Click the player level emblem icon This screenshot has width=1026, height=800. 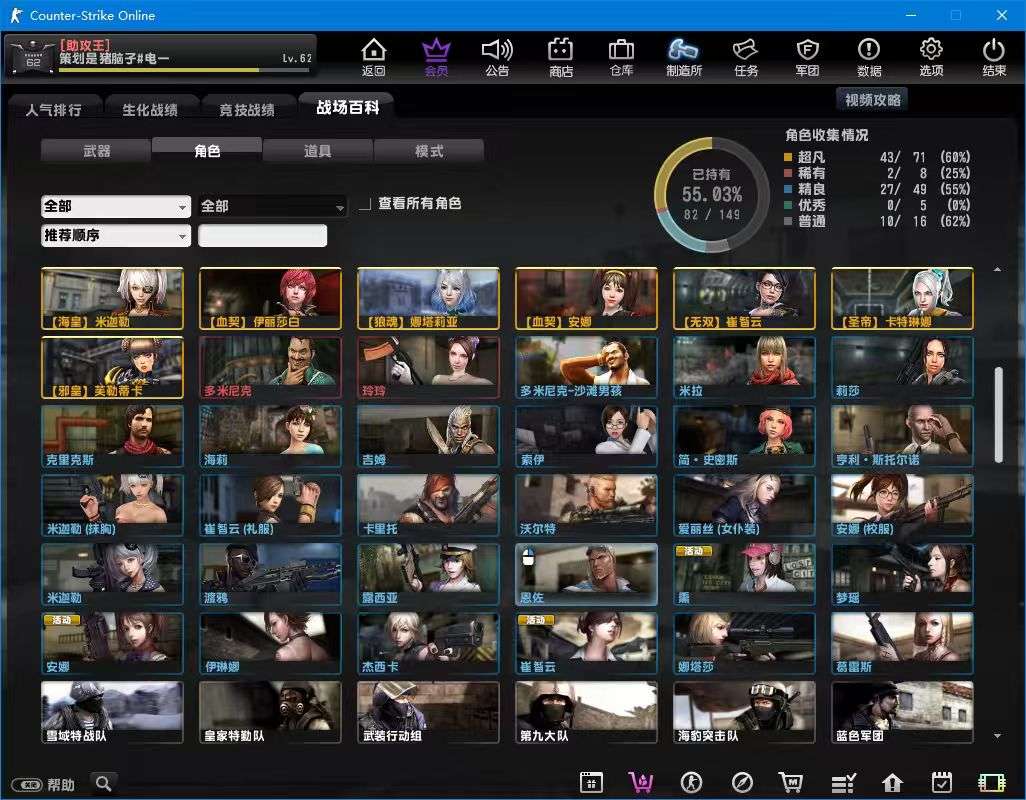[33, 57]
